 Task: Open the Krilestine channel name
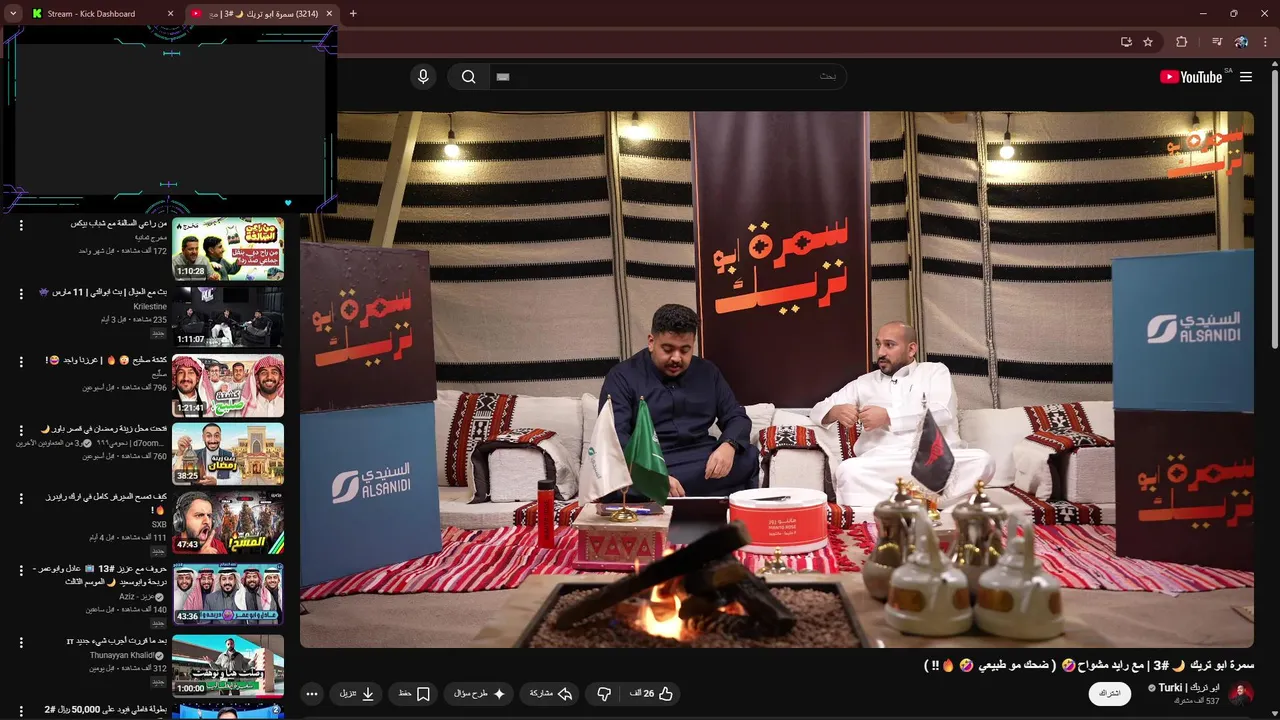[x=150, y=307]
